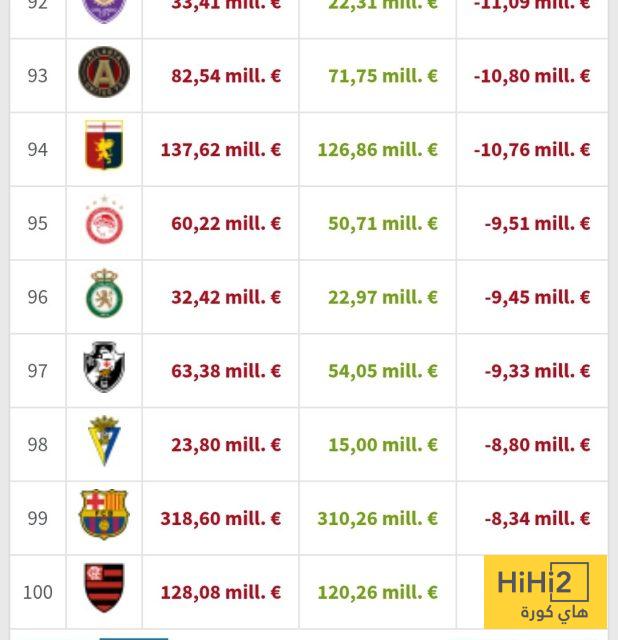The height and width of the screenshot is (640, 618).
Task: Open the Vasco da Gama crest
Action: point(104,371)
